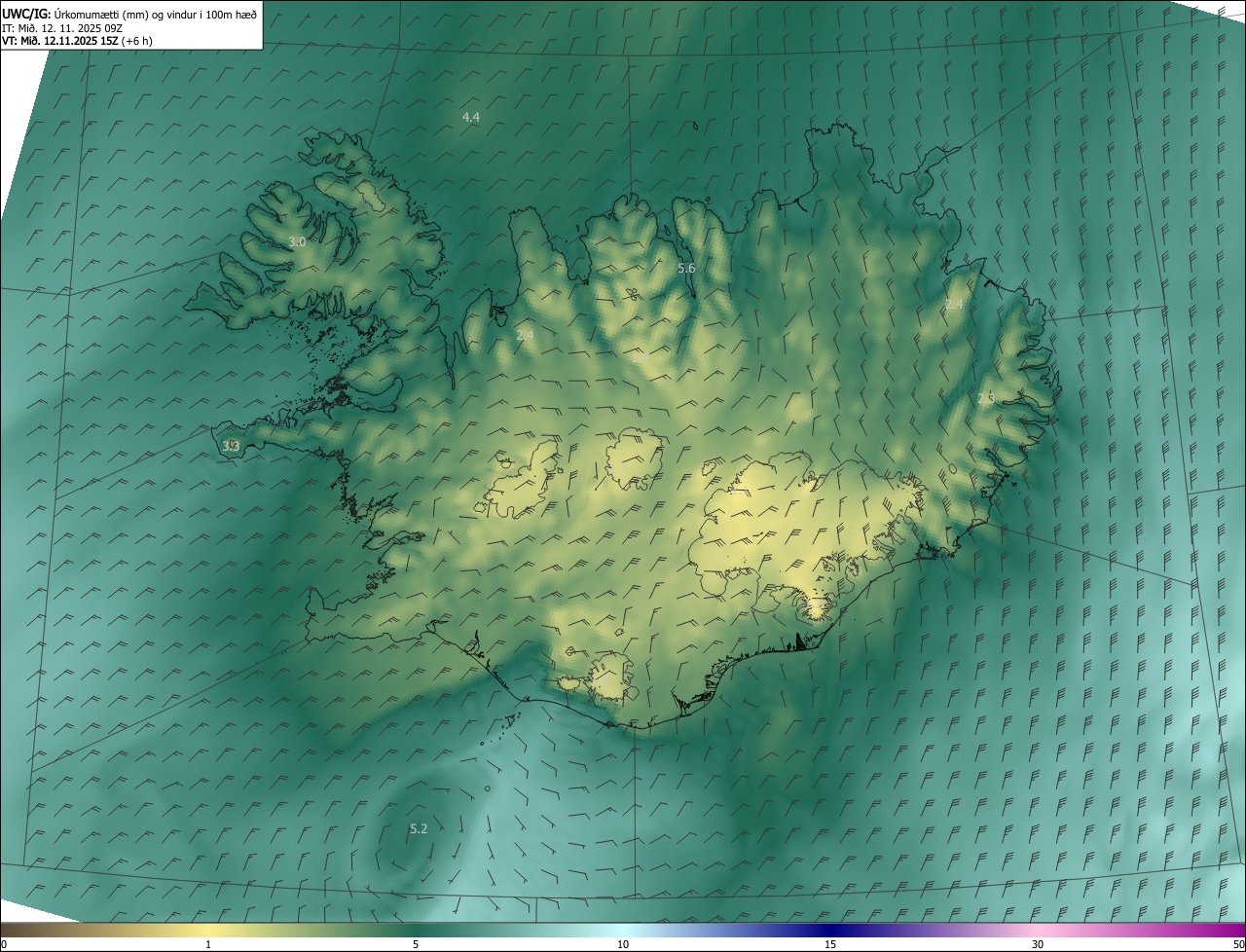Click the 2.4 value in northwest Iceland
Viewport: 1246px width, 952px height.
[x=525, y=335]
